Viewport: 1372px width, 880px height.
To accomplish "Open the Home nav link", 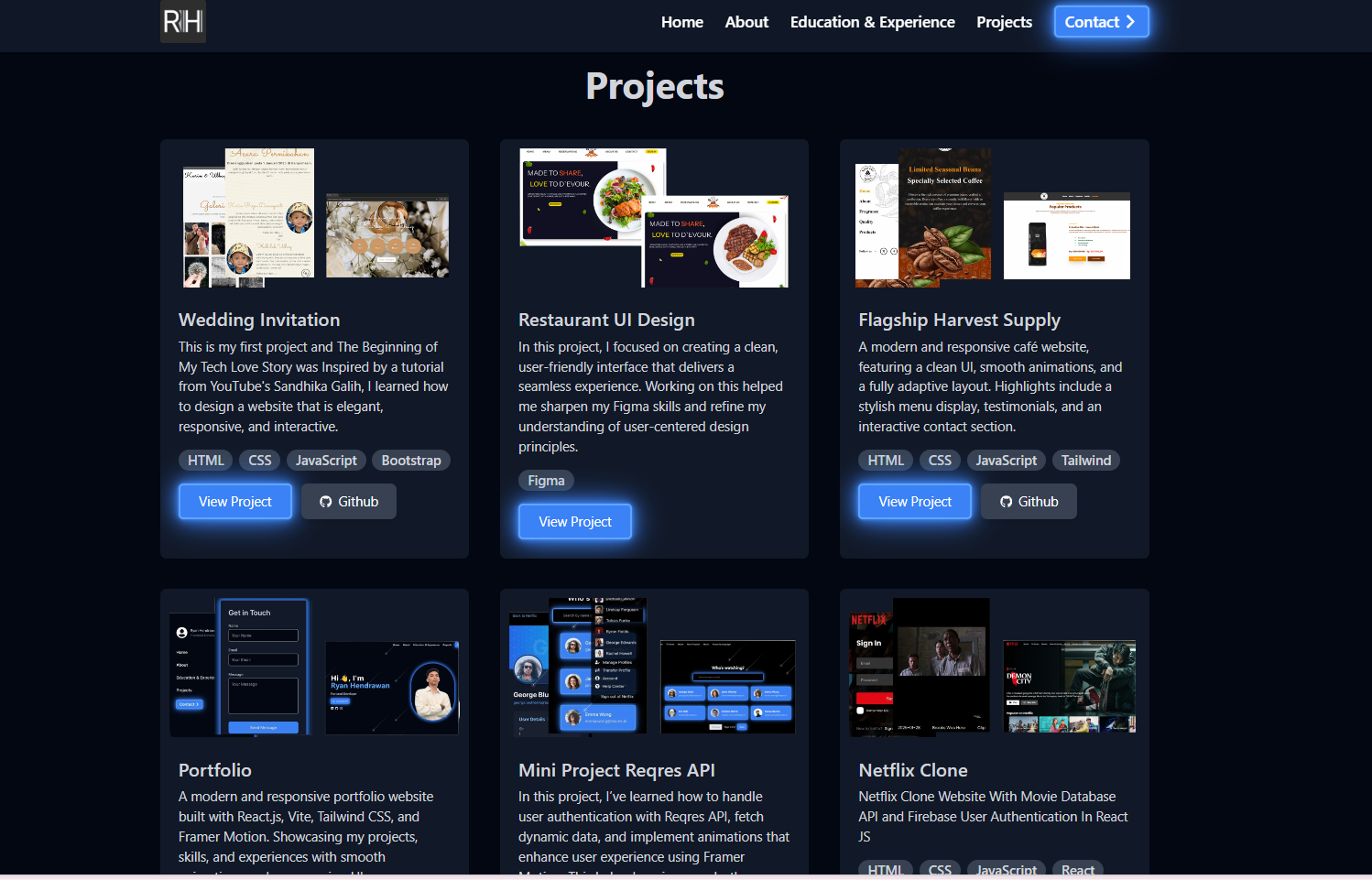I will click(681, 22).
